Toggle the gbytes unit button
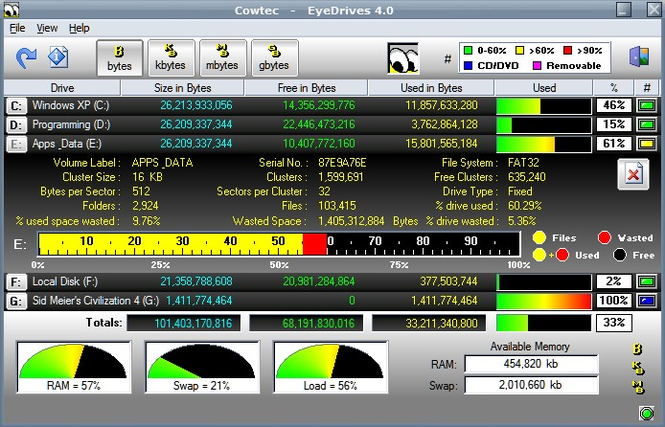 pos(275,57)
